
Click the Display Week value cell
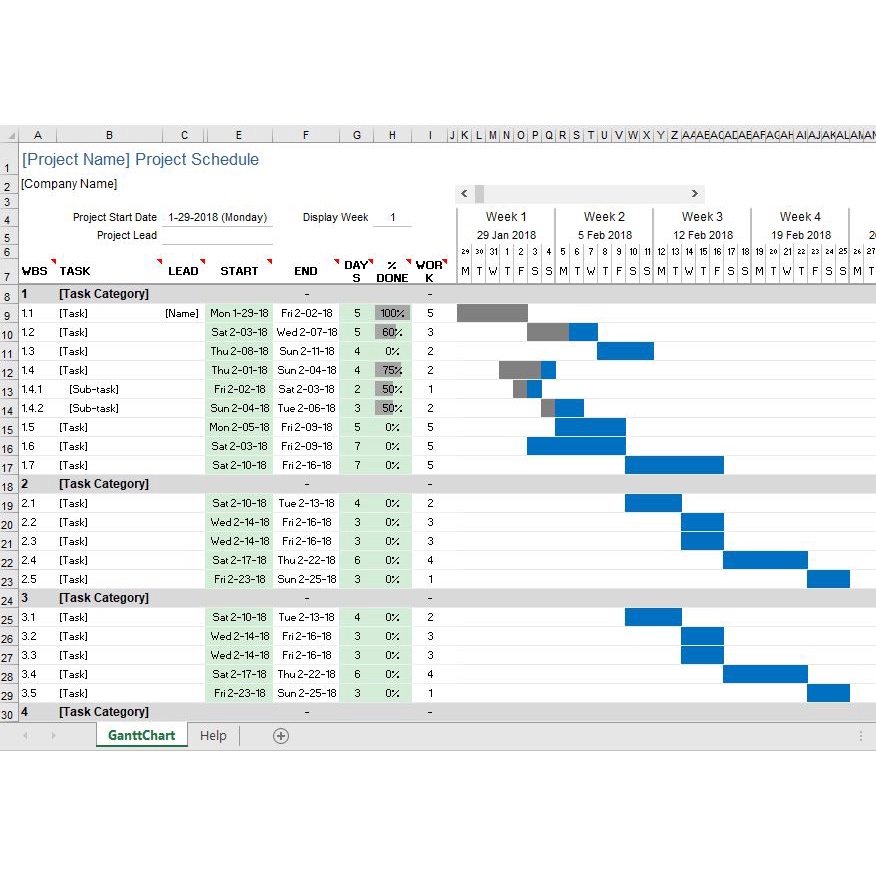(x=392, y=217)
